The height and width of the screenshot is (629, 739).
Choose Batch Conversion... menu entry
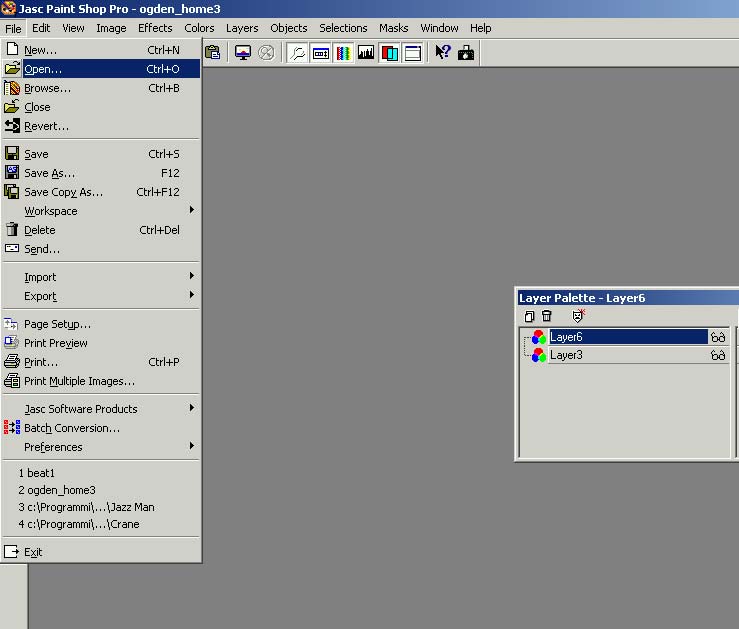101,428
